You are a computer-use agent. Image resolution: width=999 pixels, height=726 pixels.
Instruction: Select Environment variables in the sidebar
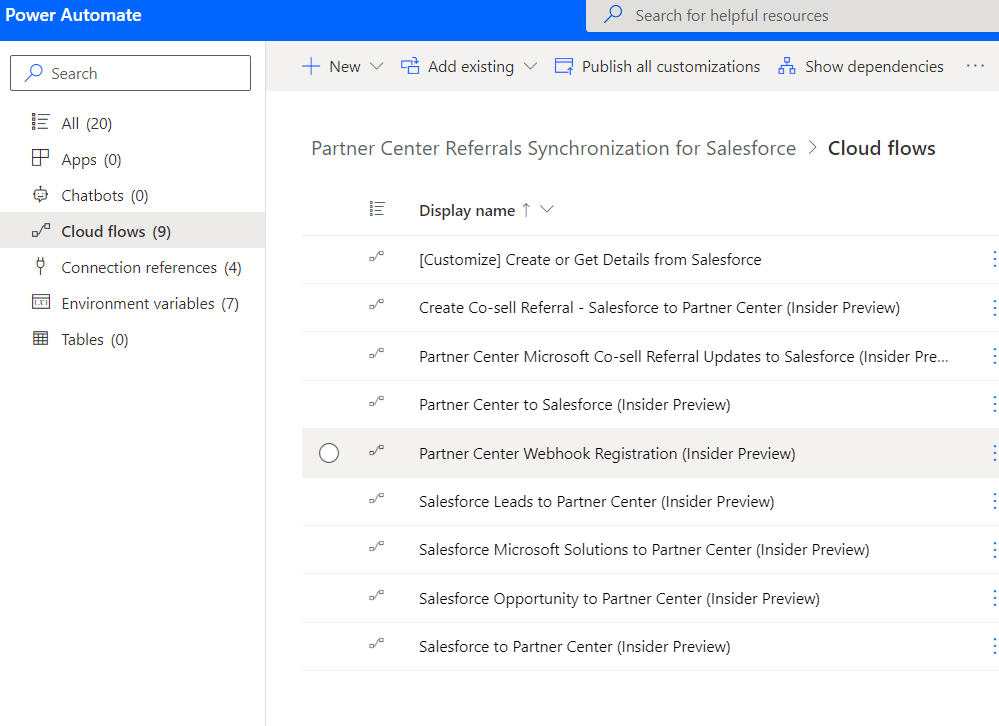(138, 304)
